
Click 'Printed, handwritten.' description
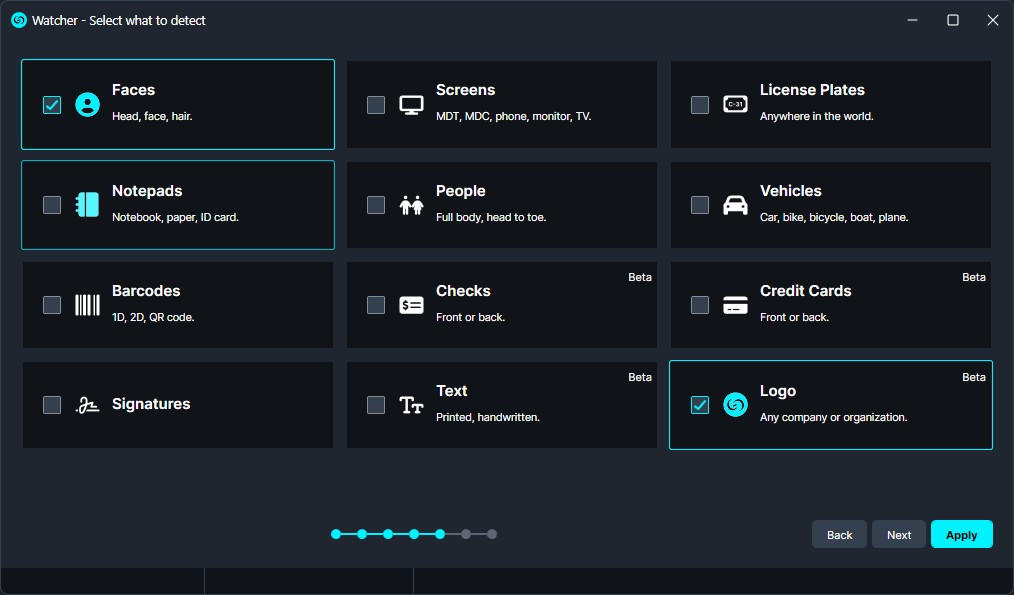(488, 418)
